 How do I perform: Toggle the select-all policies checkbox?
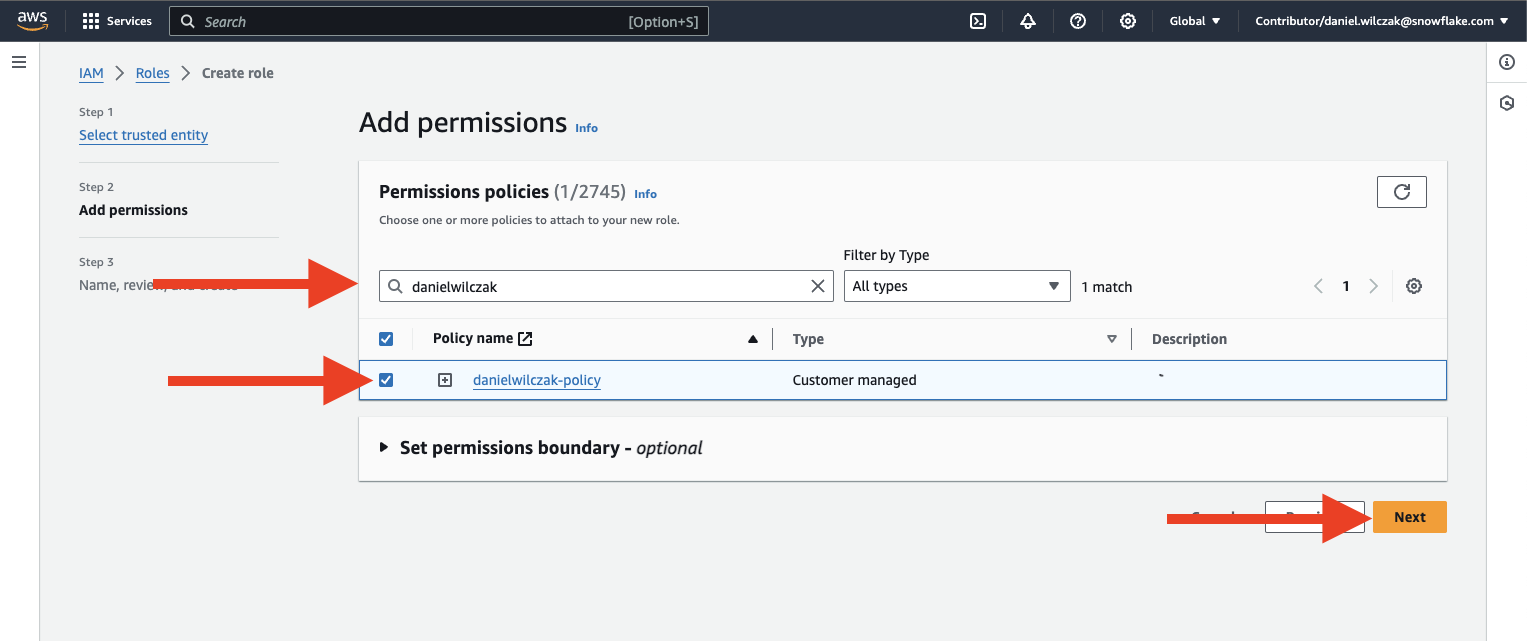(387, 339)
